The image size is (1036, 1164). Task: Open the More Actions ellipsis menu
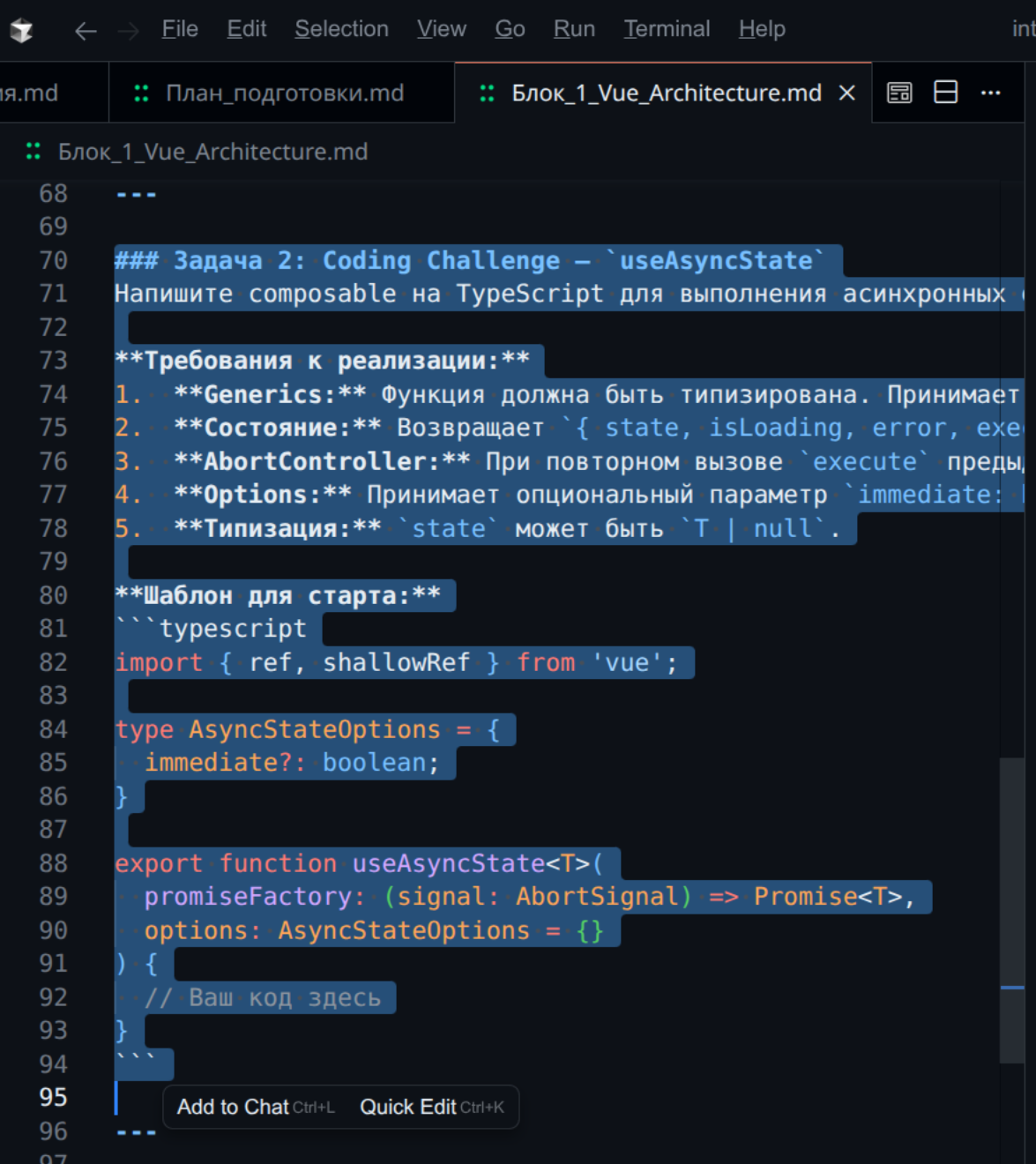tap(991, 93)
